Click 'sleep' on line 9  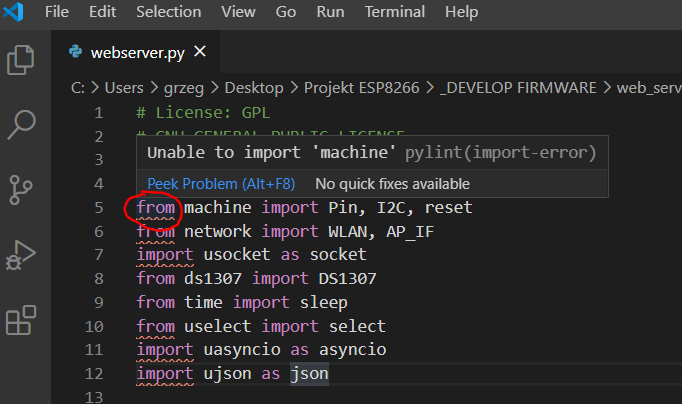point(324,303)
